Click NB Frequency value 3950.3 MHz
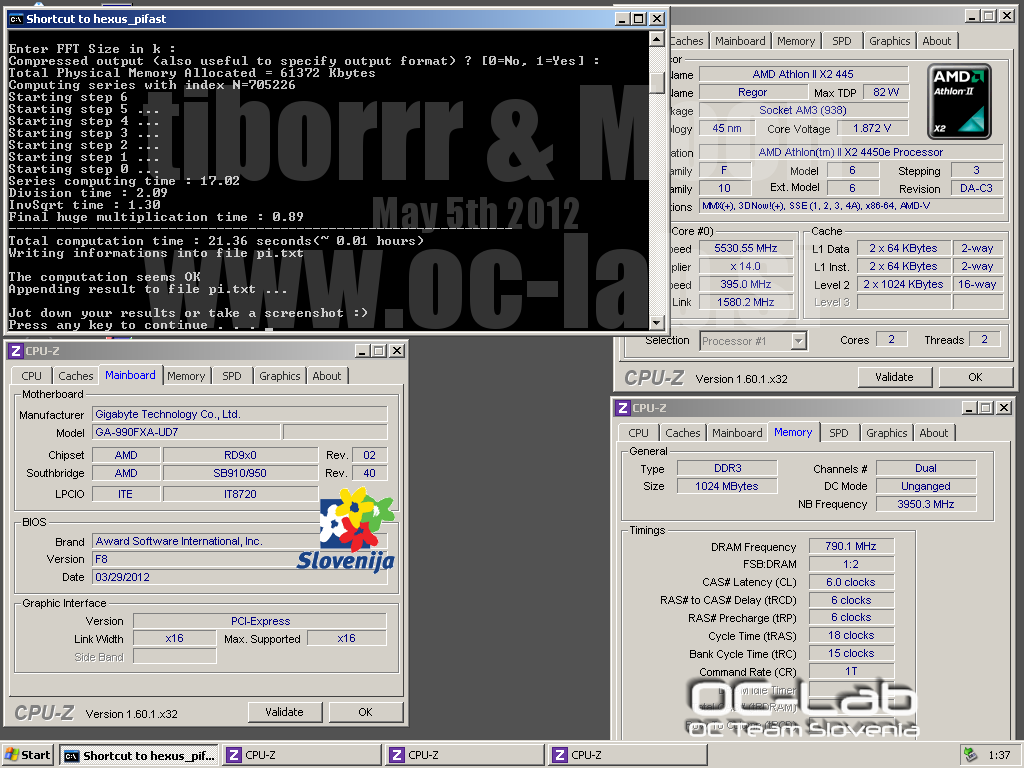 click(x=925, y=504)
